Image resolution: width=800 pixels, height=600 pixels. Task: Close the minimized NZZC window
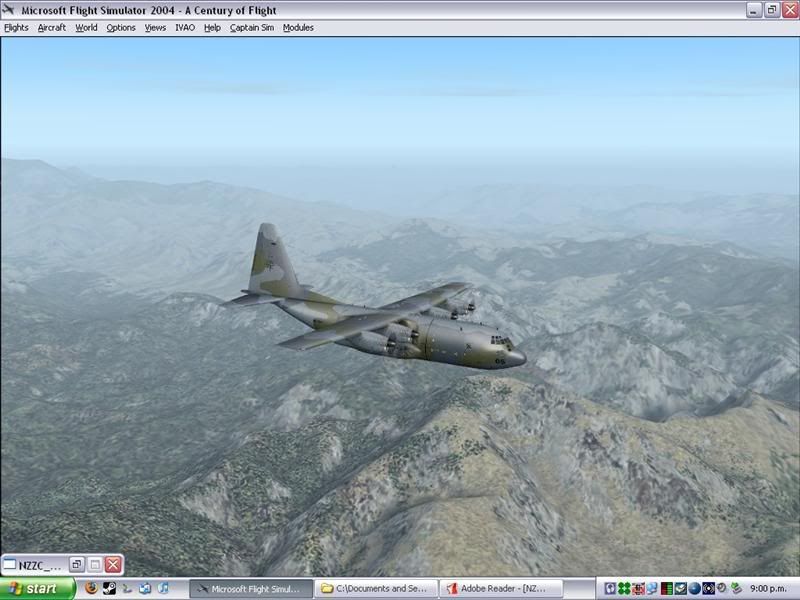coord(113,565)
